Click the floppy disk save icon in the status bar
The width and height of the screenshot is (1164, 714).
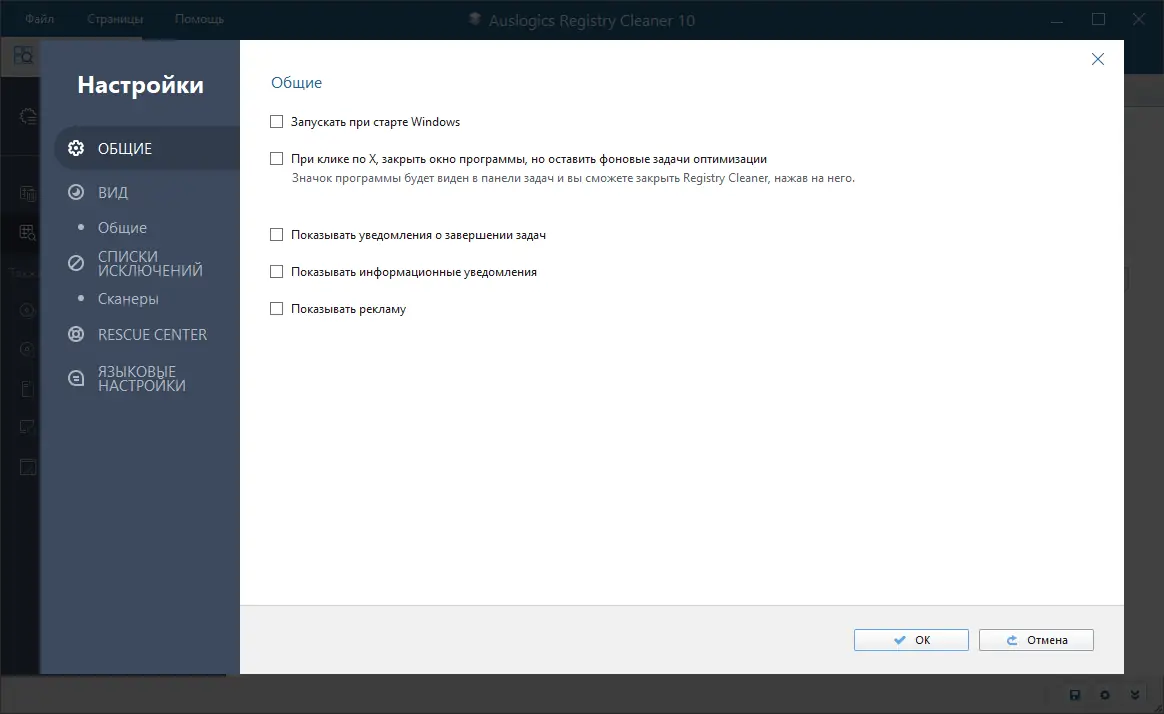[1074, 695]
